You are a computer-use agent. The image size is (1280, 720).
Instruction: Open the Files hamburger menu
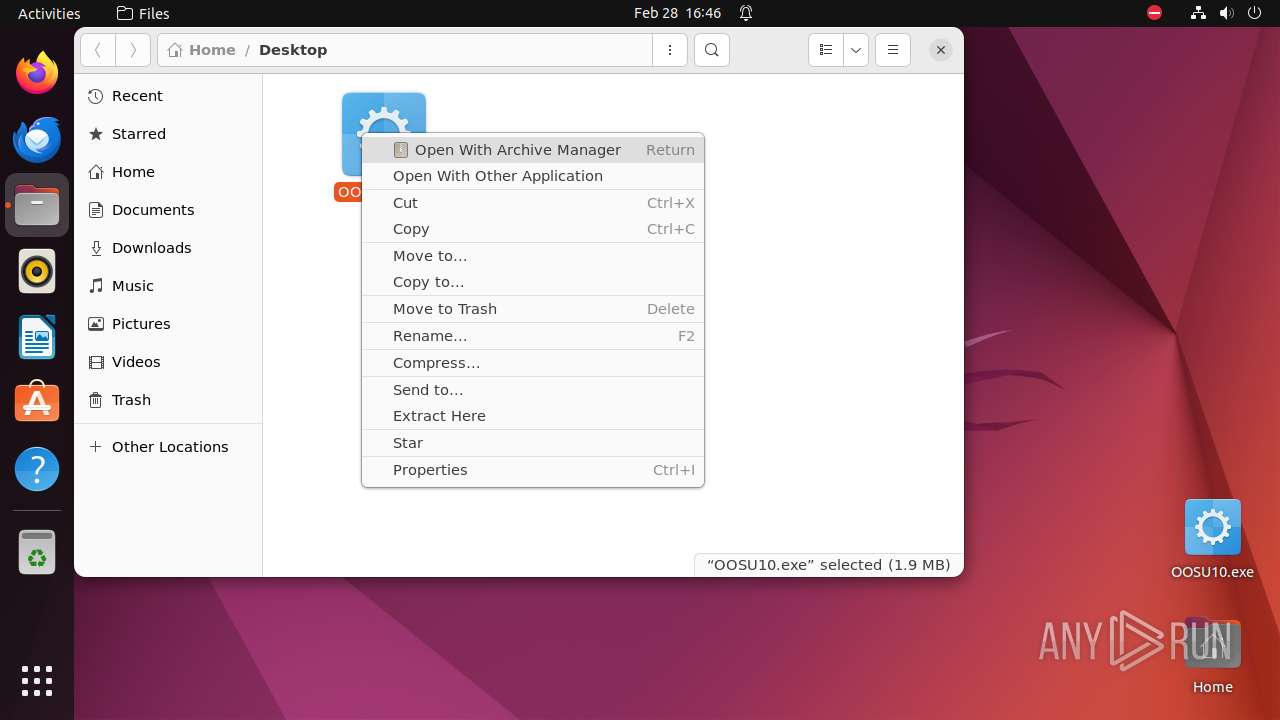(x=893, y=50)
